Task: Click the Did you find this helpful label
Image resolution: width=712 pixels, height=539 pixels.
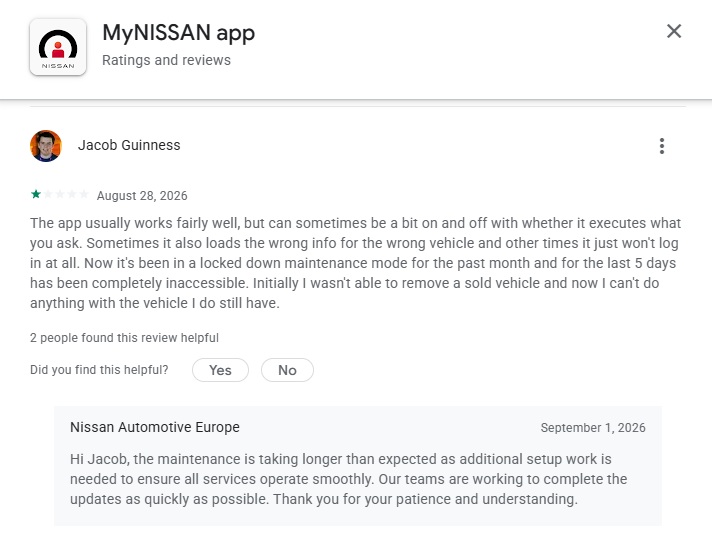Action: point(99,370)
